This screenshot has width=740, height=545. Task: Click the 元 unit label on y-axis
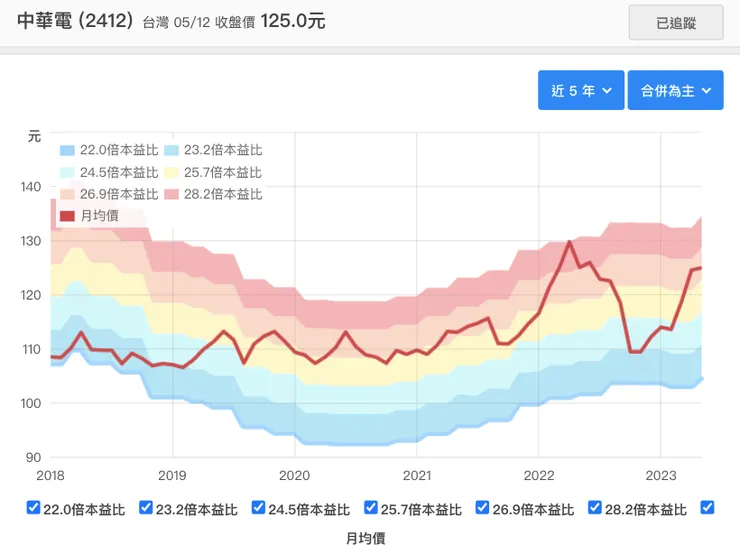click(x=34, y=136)
